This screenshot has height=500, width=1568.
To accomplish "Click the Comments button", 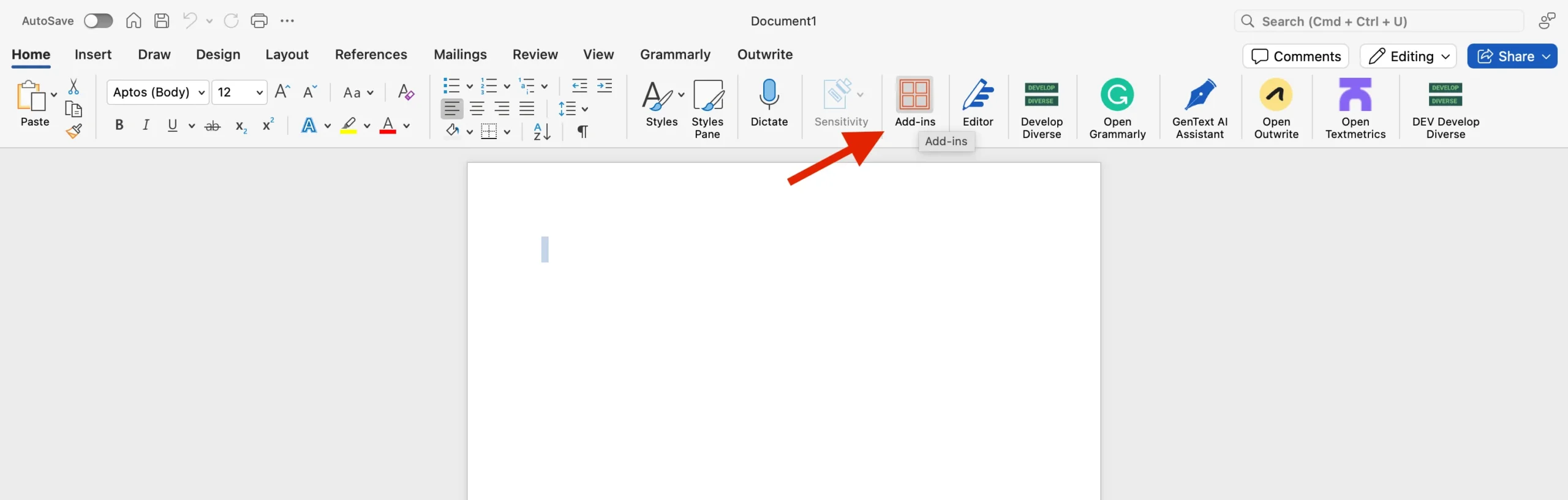I will (1295, 56).
